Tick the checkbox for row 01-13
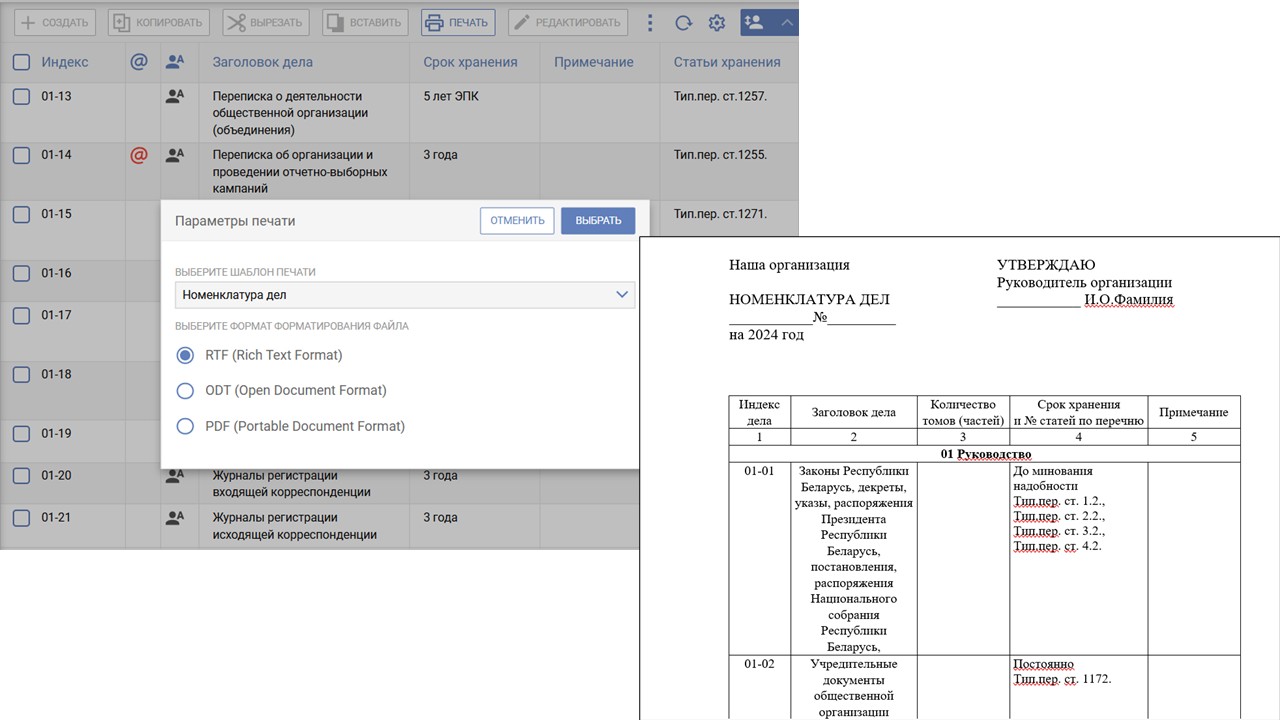Viewport: 1280px width, 720px height. tap(21, 97)
